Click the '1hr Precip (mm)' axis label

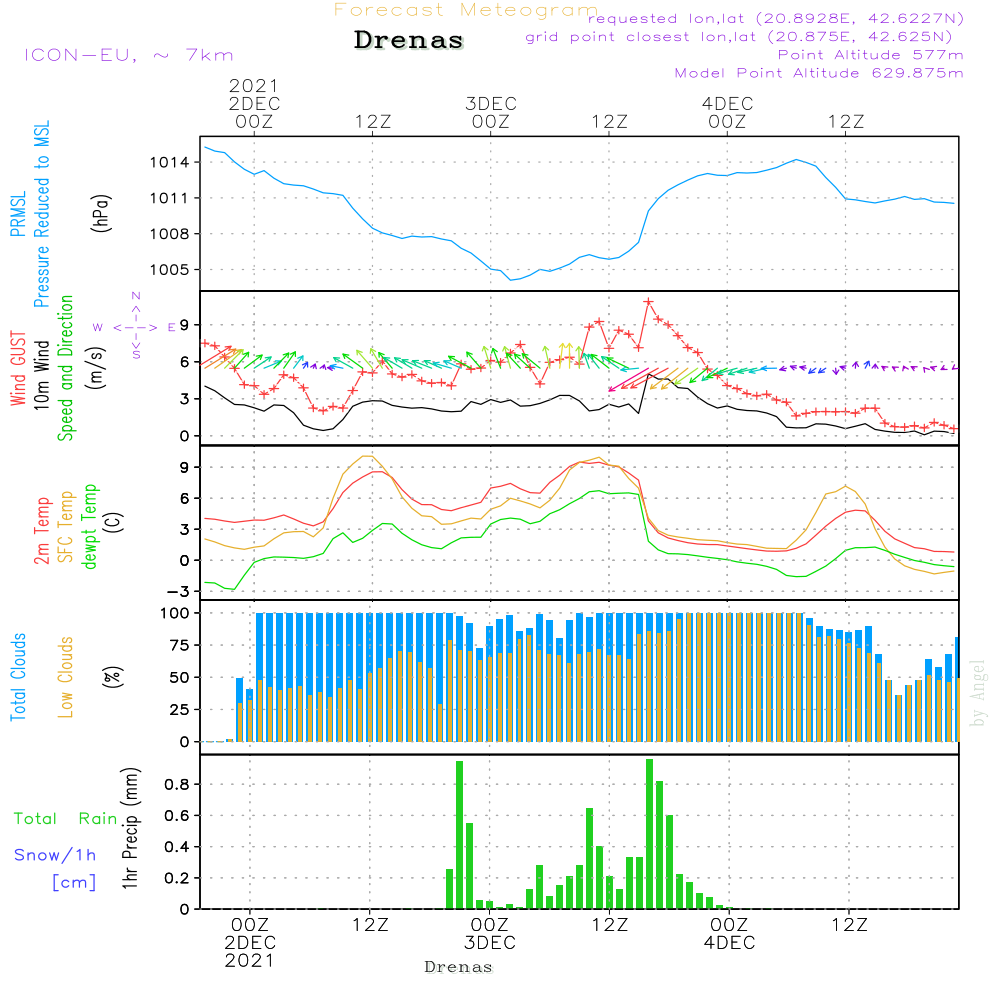129,828
